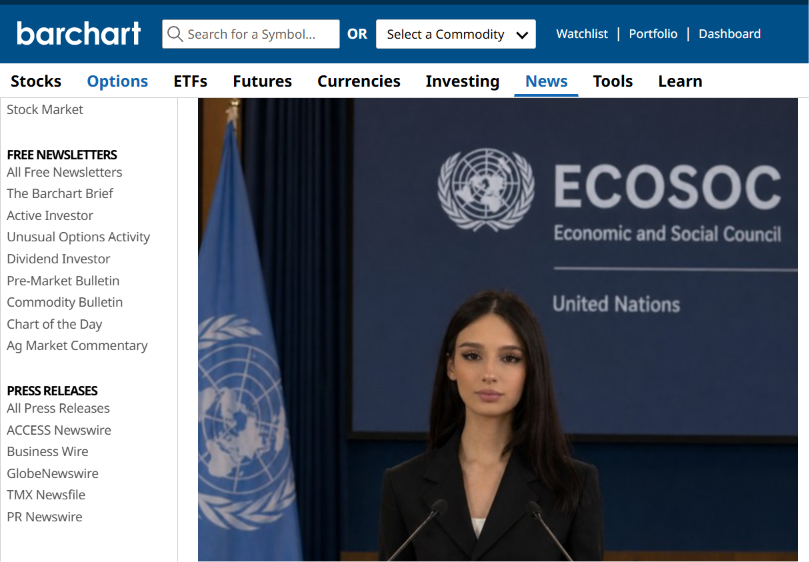The image size is (809, 562).
Task: Go to the Dashboard link
Action: pos(729,34)
